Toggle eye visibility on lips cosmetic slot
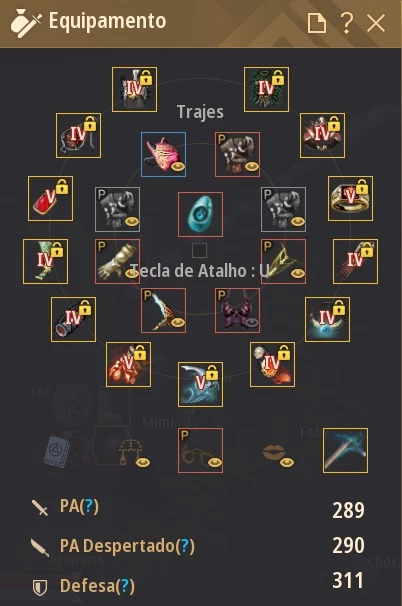The height and width of the screenshot is (606, 402). coord(287,462)
